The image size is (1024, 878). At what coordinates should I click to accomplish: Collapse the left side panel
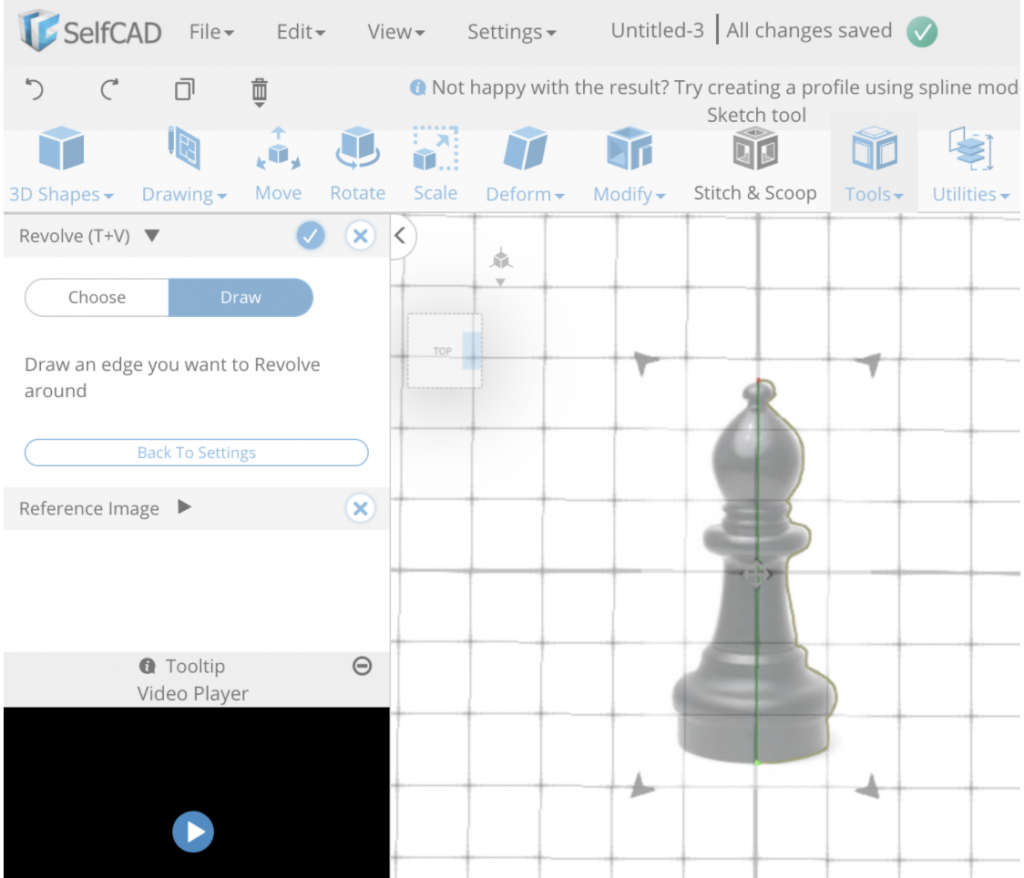[400, 236]
